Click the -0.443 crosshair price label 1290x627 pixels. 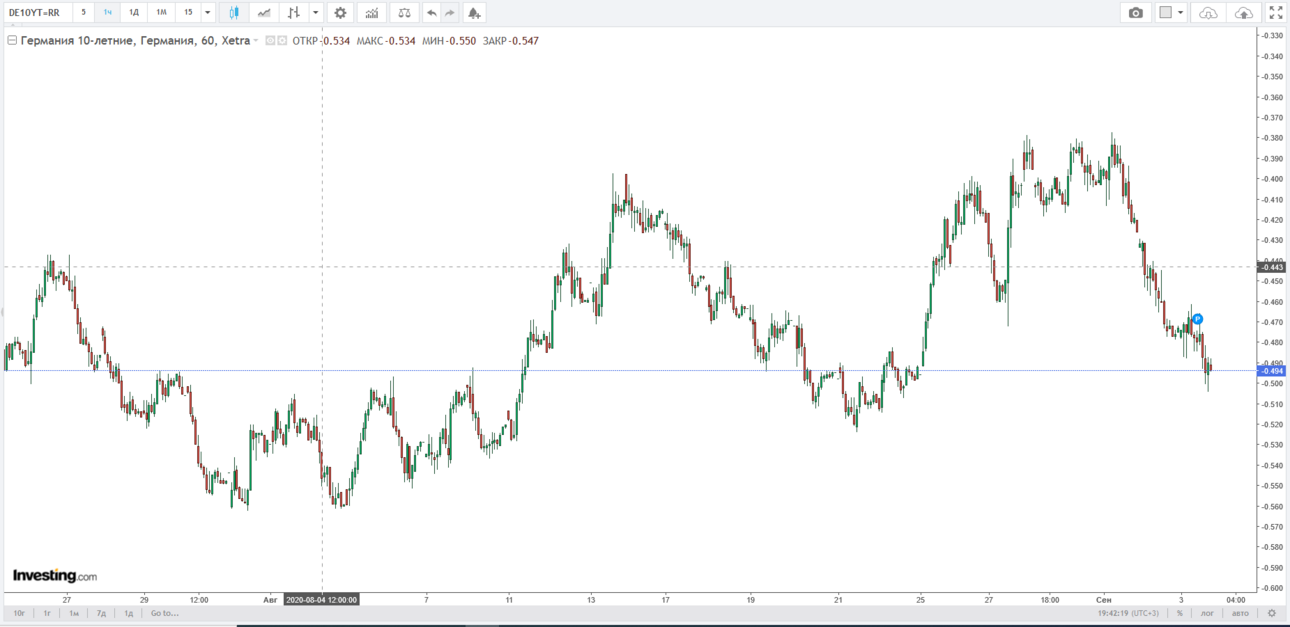click(1272, 267)
